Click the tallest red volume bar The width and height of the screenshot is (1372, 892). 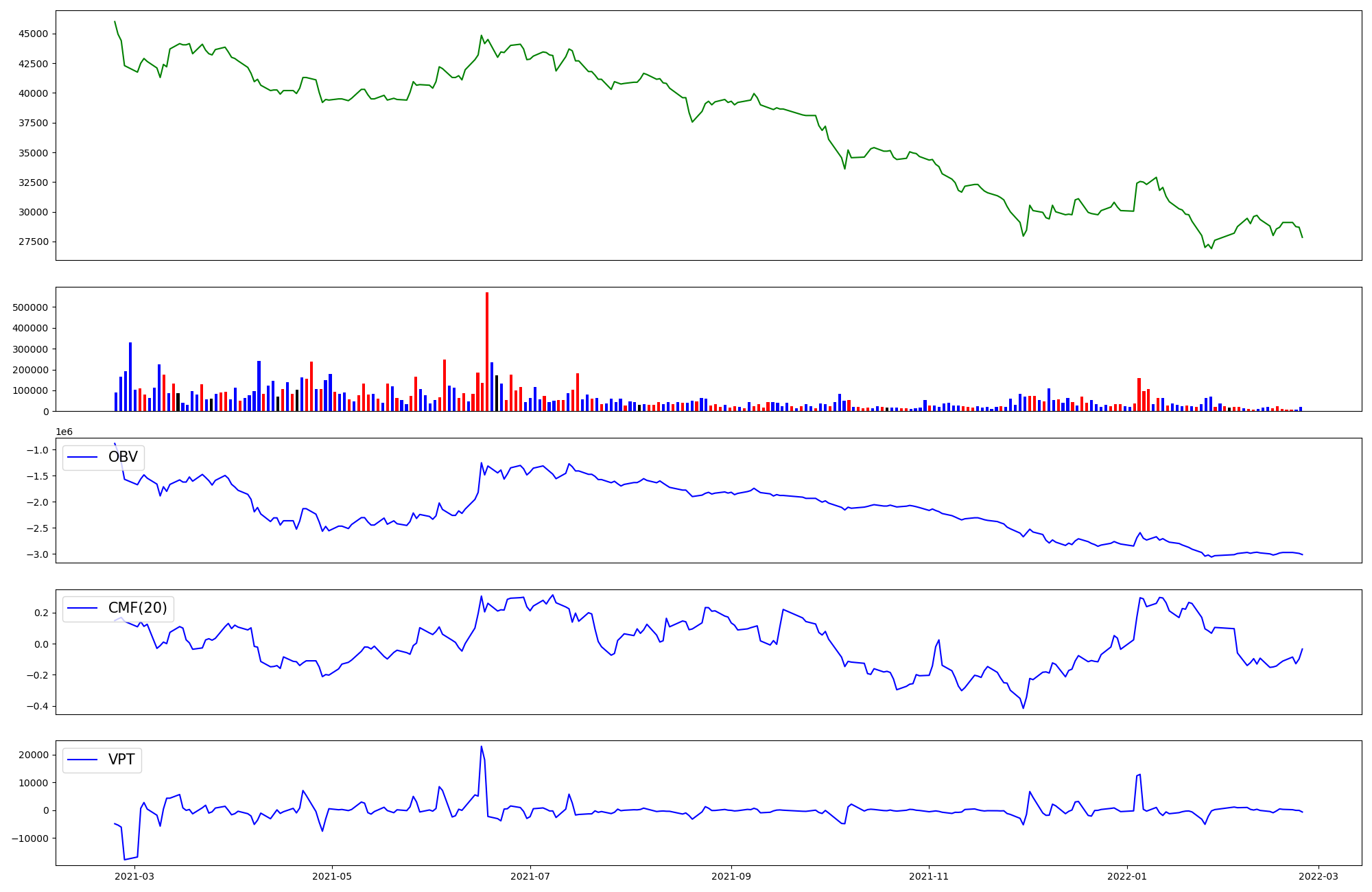tap(487, 351)
